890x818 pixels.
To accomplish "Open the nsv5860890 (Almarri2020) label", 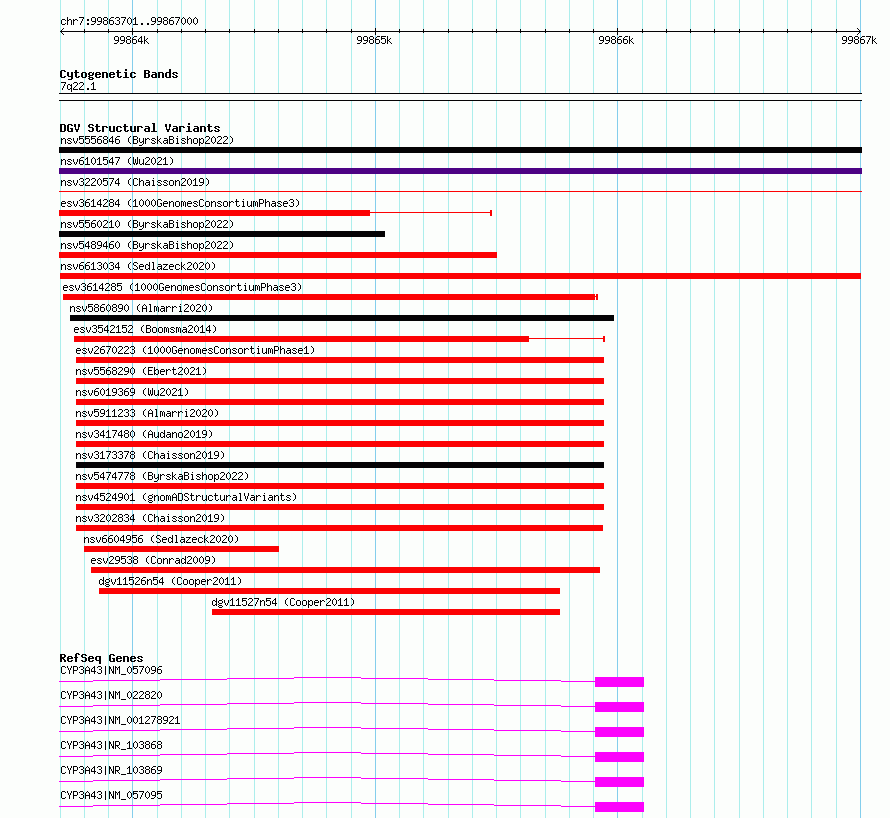I will pos(141,308).
